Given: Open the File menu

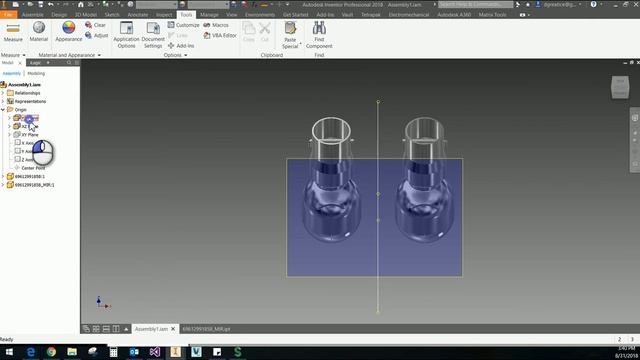Looking at the screenshot, I should (9, 15).
